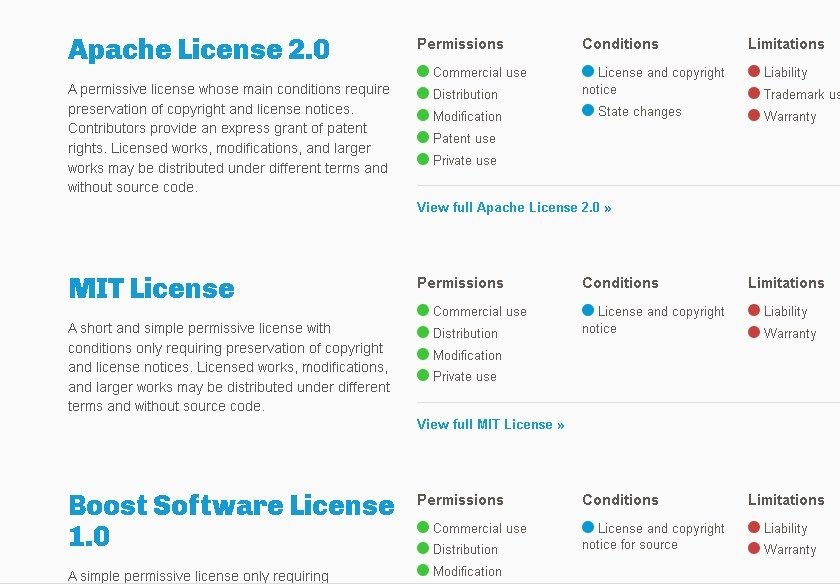The width and height of the screenshot is (840, 585).
Task: Click red dot beside Trademark use
Action: 754,93
